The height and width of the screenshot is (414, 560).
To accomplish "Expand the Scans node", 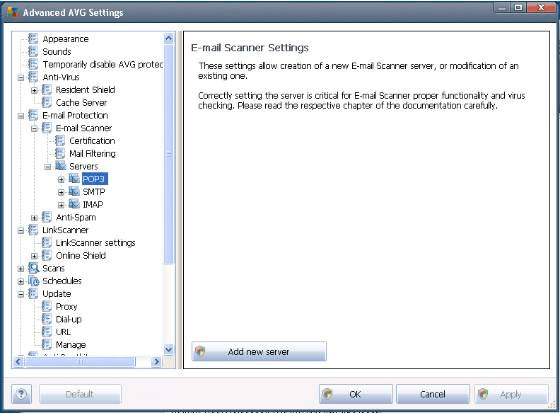I will [21, 269].
